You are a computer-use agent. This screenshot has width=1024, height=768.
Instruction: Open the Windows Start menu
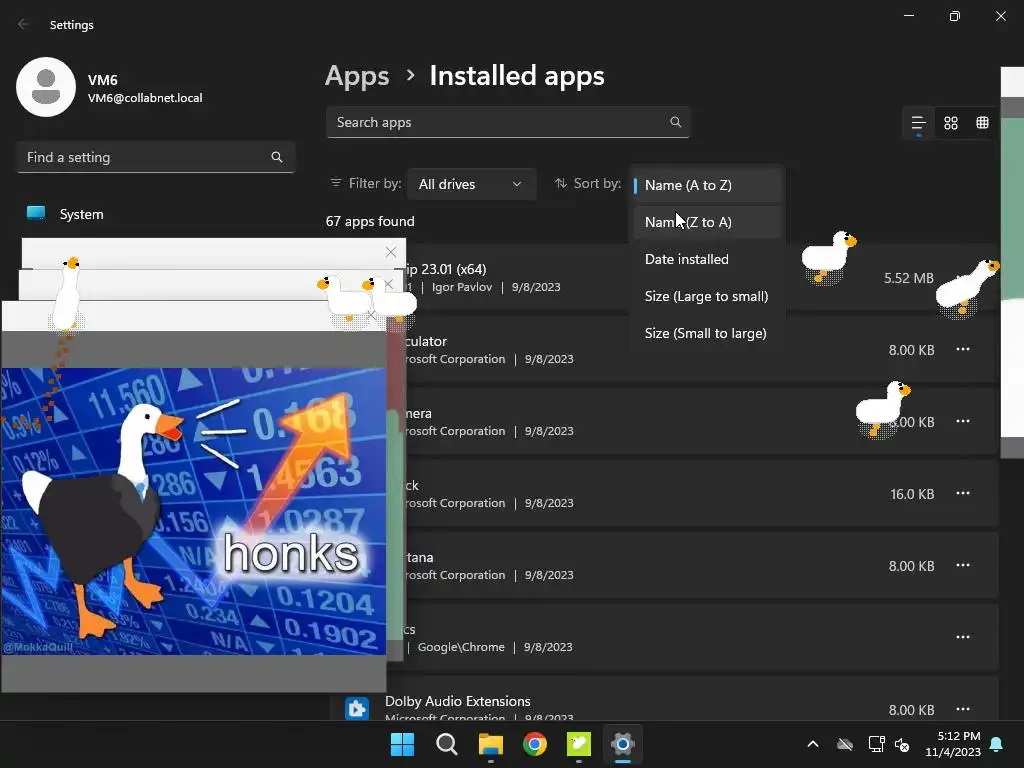(402, 744)
